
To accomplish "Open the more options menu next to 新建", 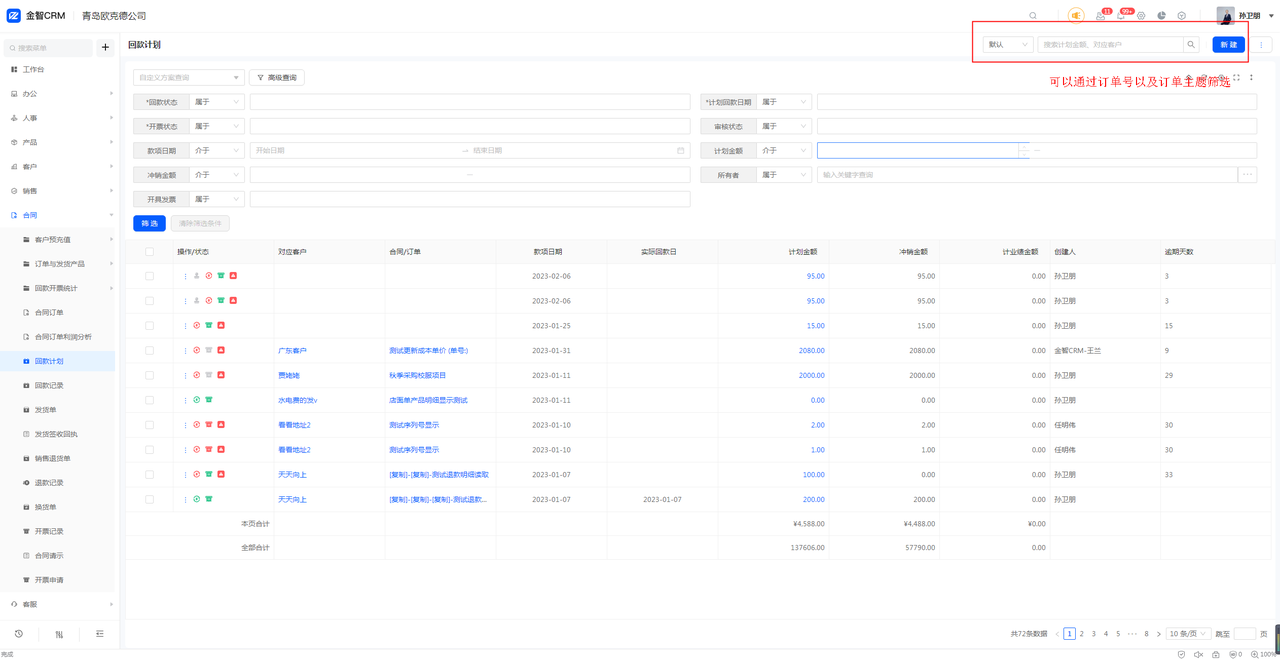I will (x=1262, y=45).
